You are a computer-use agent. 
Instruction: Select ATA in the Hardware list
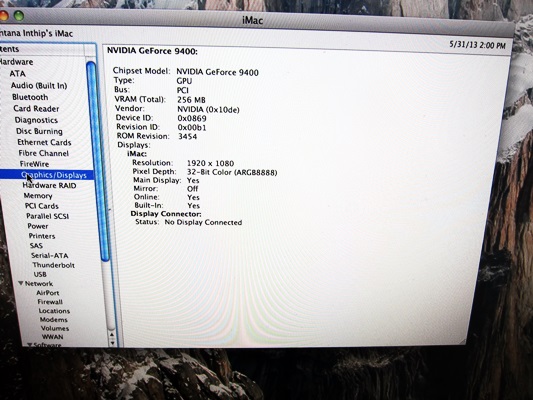pos(17,74)
